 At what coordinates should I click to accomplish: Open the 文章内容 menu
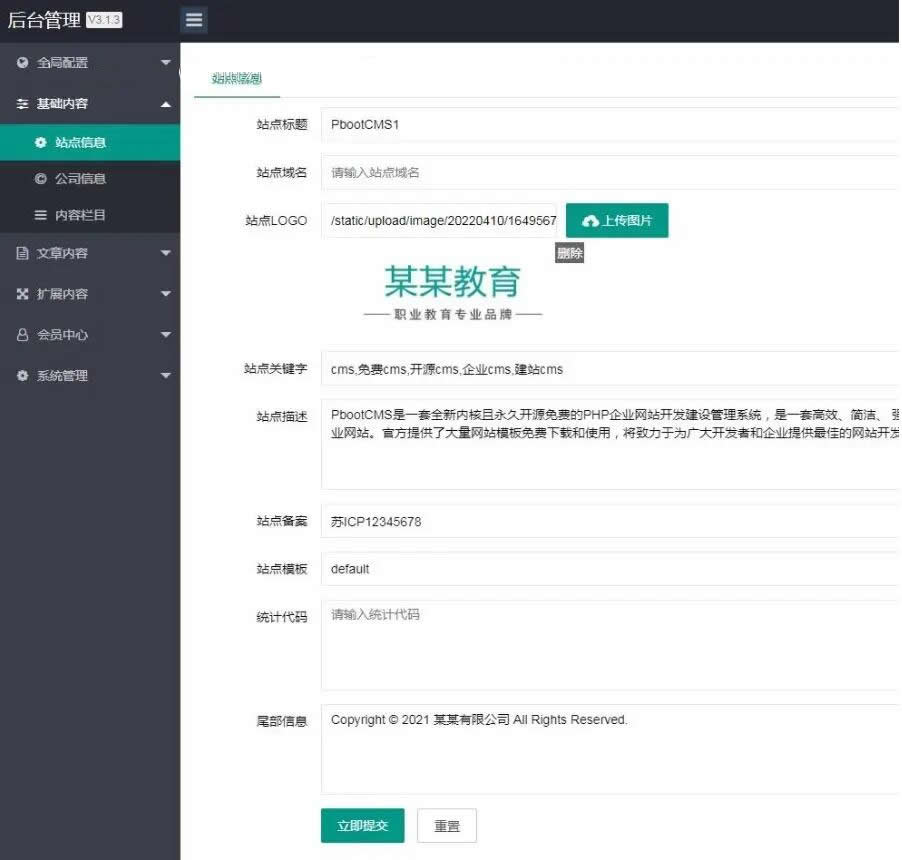[x=90, y=253]
